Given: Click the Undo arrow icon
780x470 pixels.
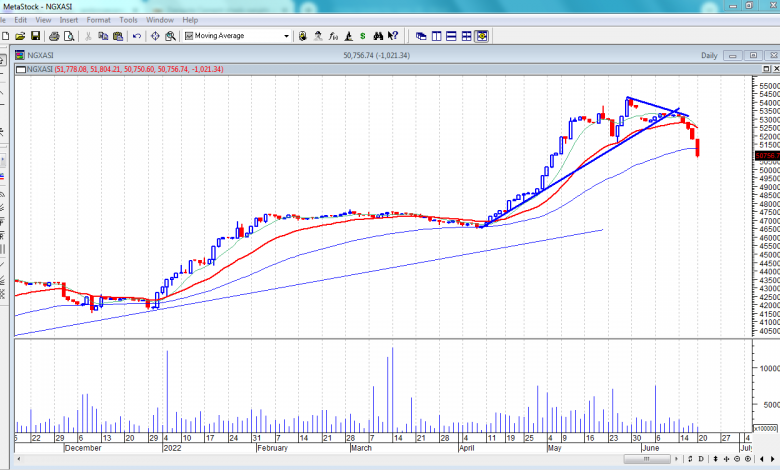Looking at the screenshot, I should click(137, 36).
